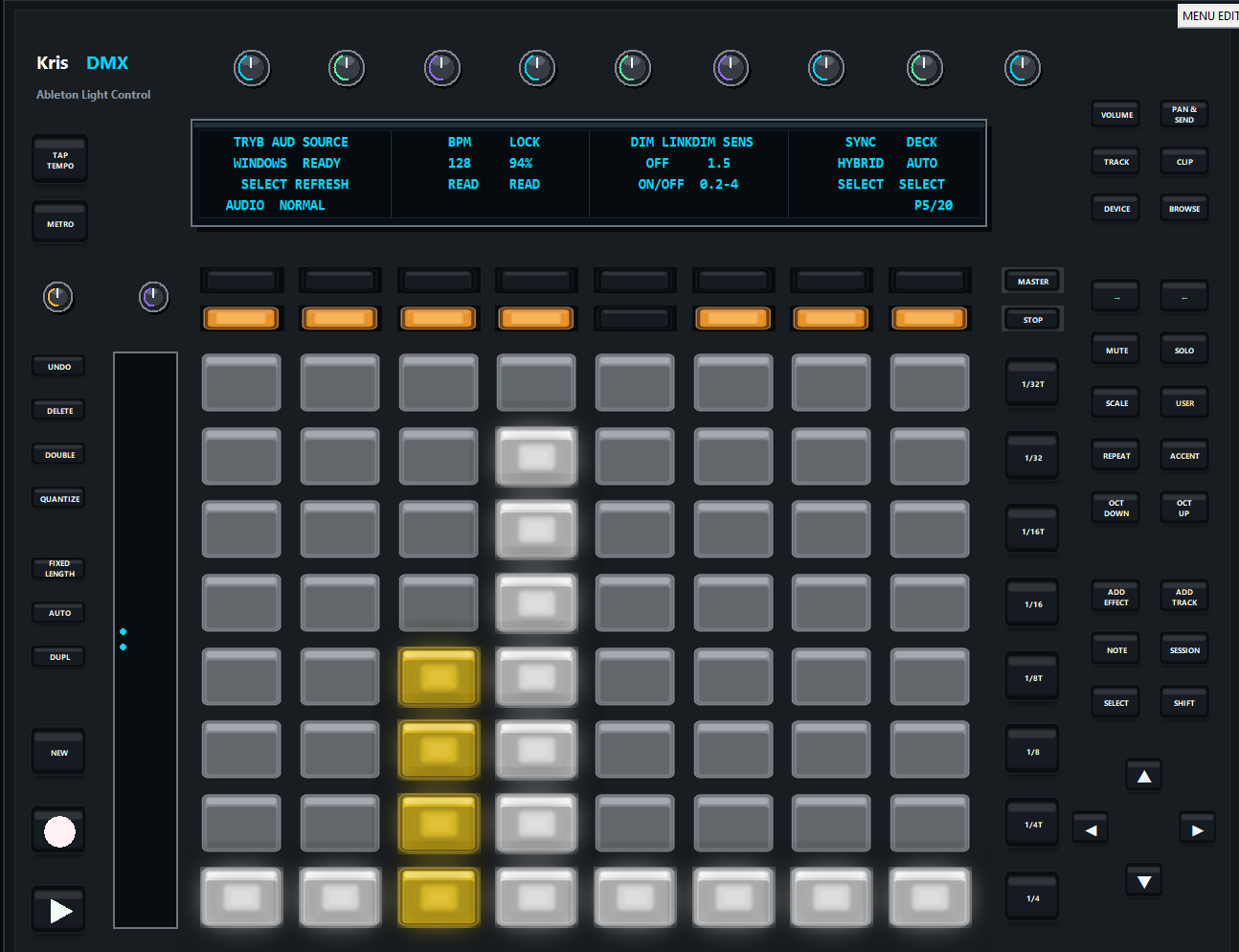Select the DEVICE mode button
This screenshot has height=952, width=1239.
(1116, 209)
